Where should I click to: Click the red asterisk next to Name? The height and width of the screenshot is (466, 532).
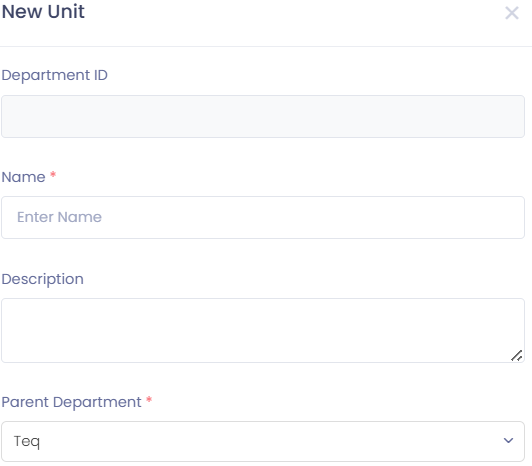pos(53,175)
